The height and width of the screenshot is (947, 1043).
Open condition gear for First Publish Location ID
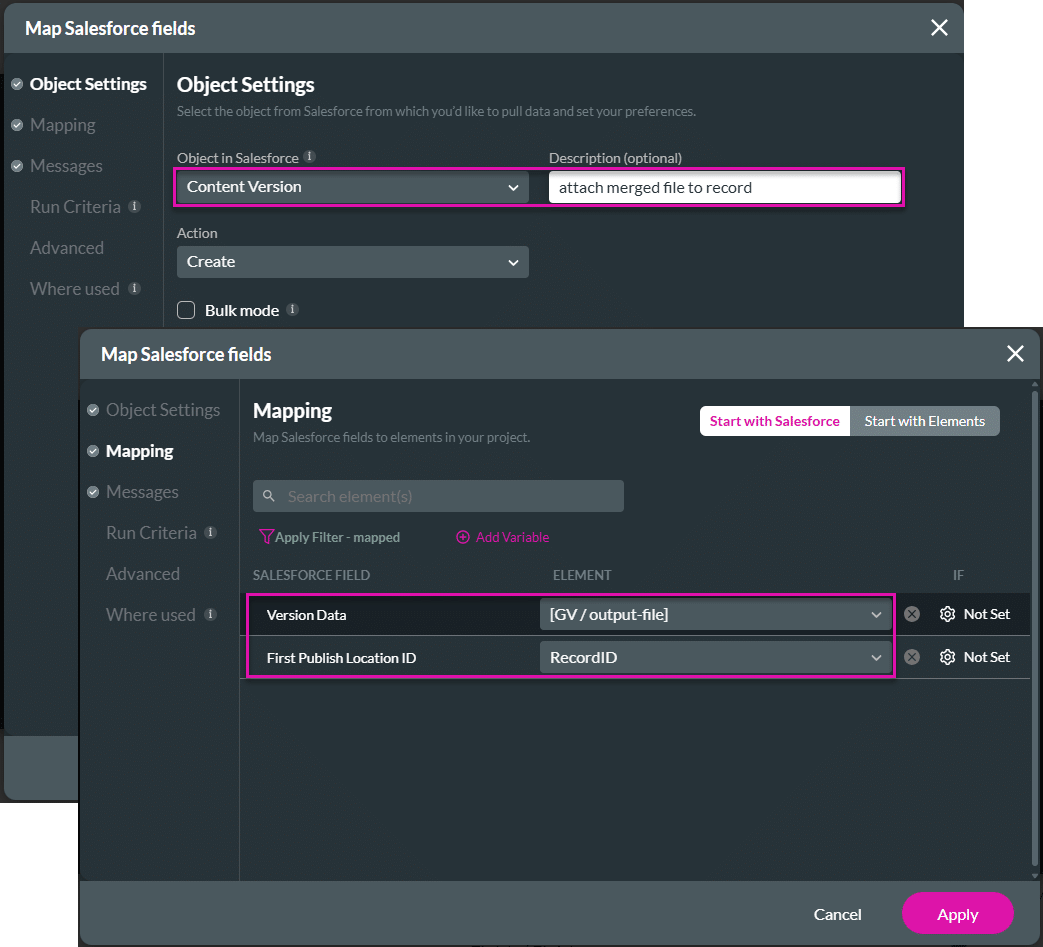point(947,657)
